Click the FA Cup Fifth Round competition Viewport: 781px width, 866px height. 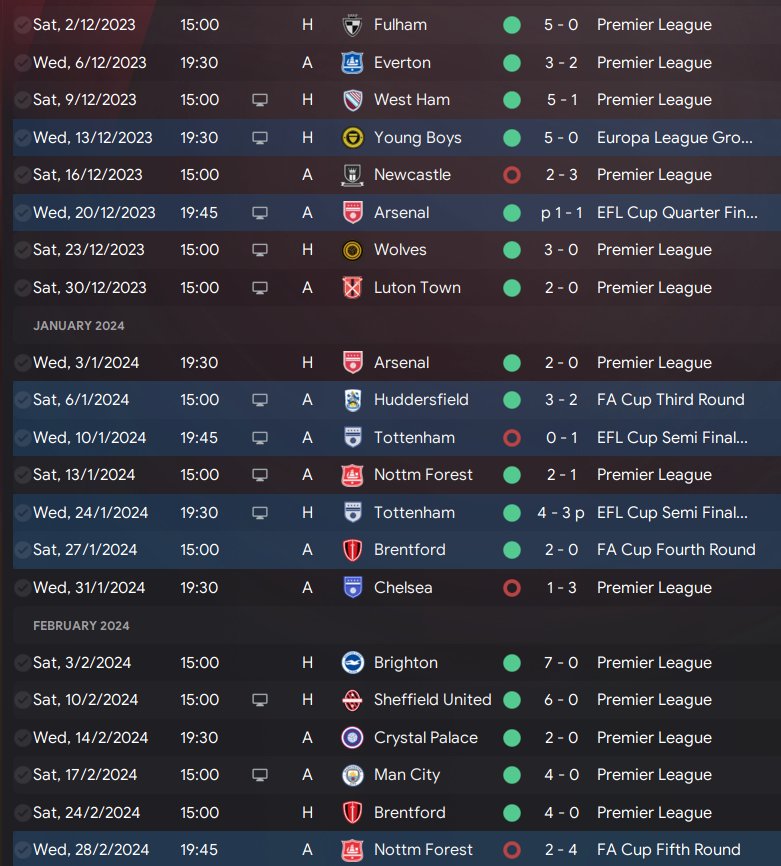tap(668, 850)
